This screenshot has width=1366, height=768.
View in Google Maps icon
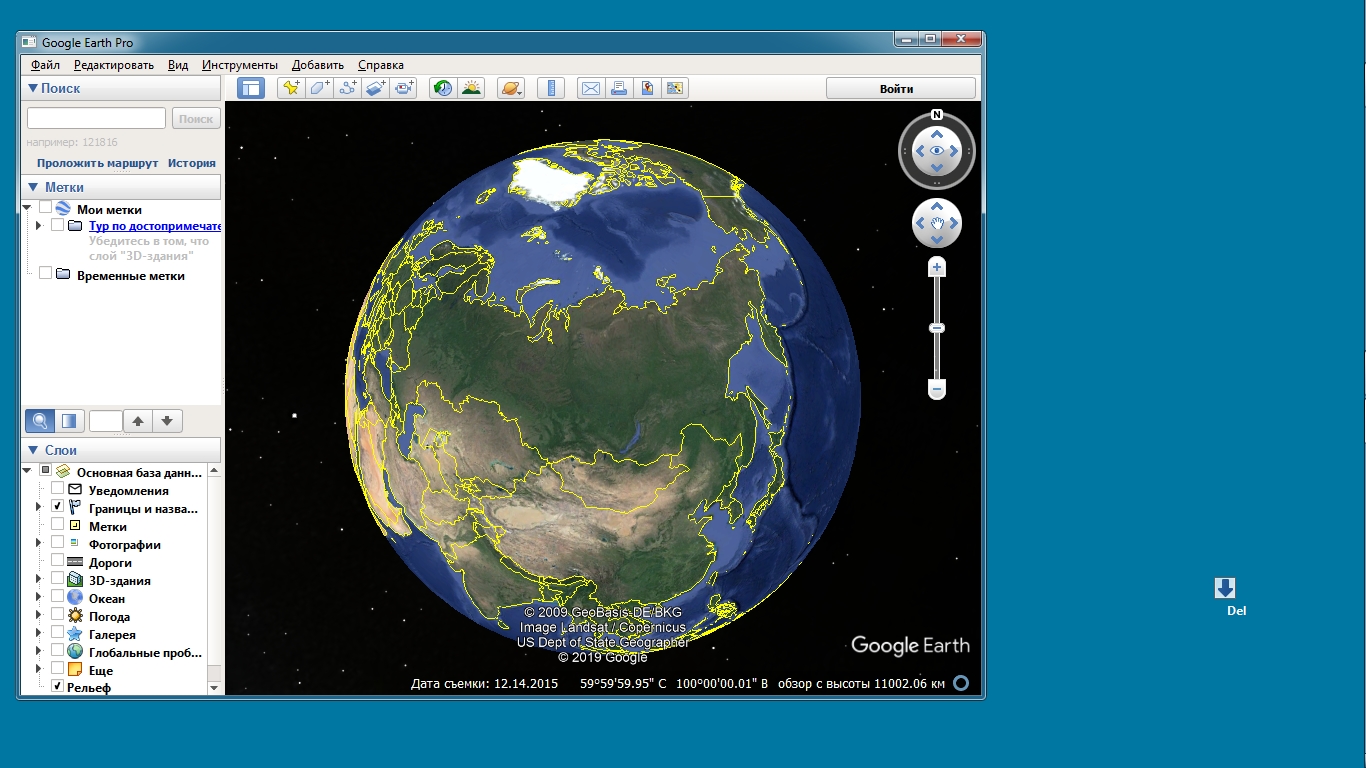(x=675, y=88)
